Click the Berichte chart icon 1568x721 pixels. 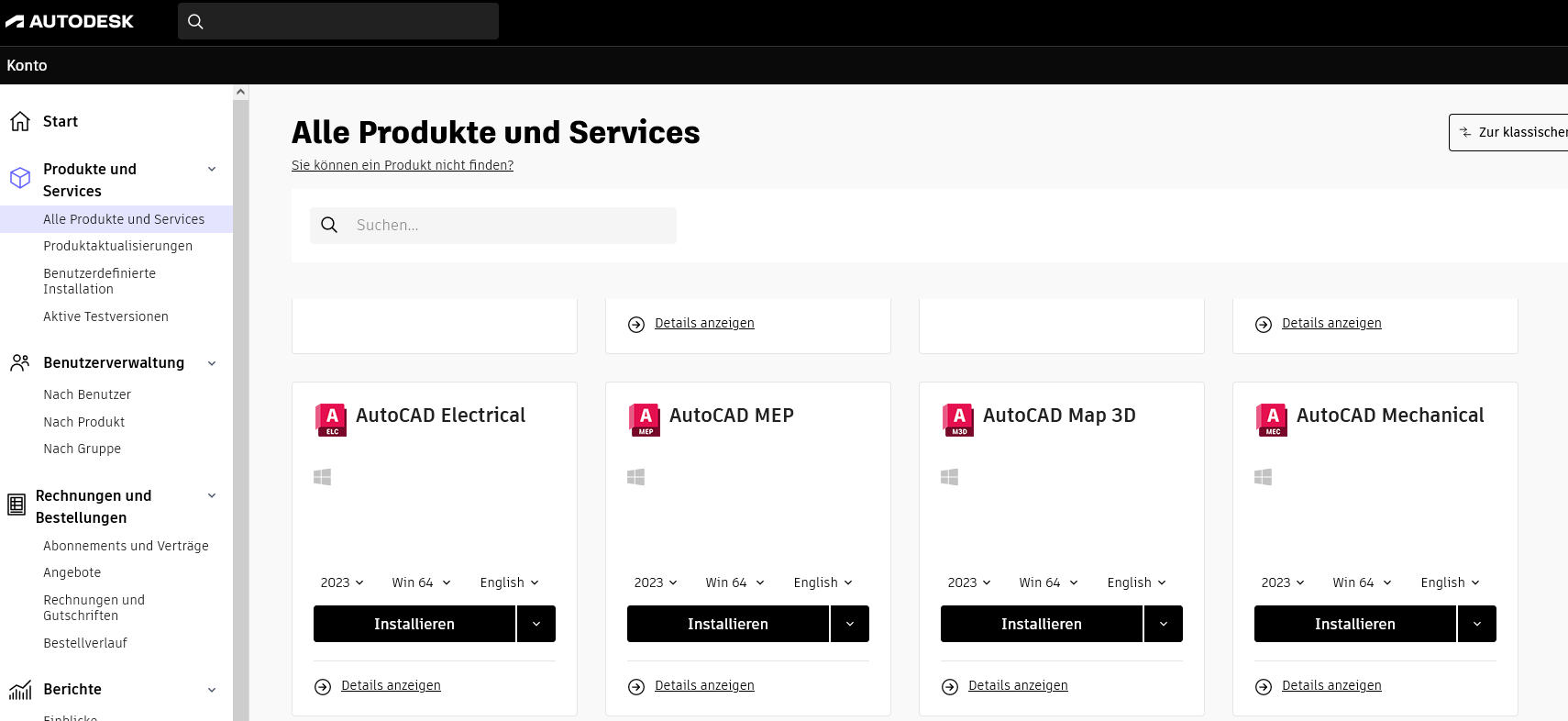(20, 690)
